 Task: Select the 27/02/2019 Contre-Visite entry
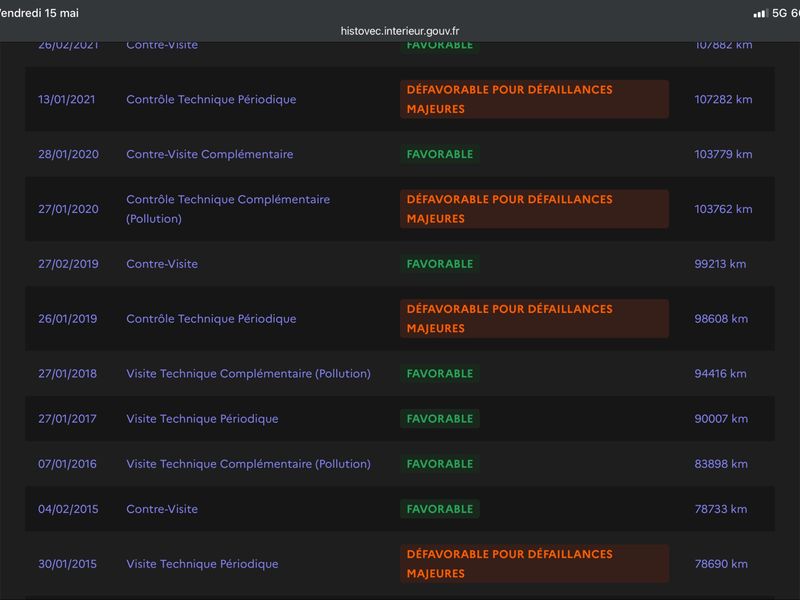click(x=399, y=264)
